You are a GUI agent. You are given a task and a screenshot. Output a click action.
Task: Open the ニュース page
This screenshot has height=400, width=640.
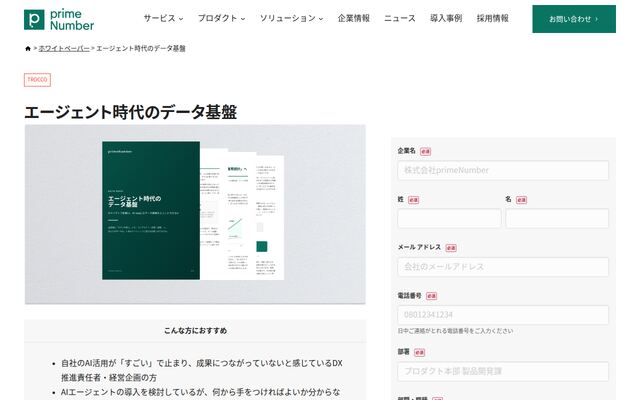(x=400, y=18)
